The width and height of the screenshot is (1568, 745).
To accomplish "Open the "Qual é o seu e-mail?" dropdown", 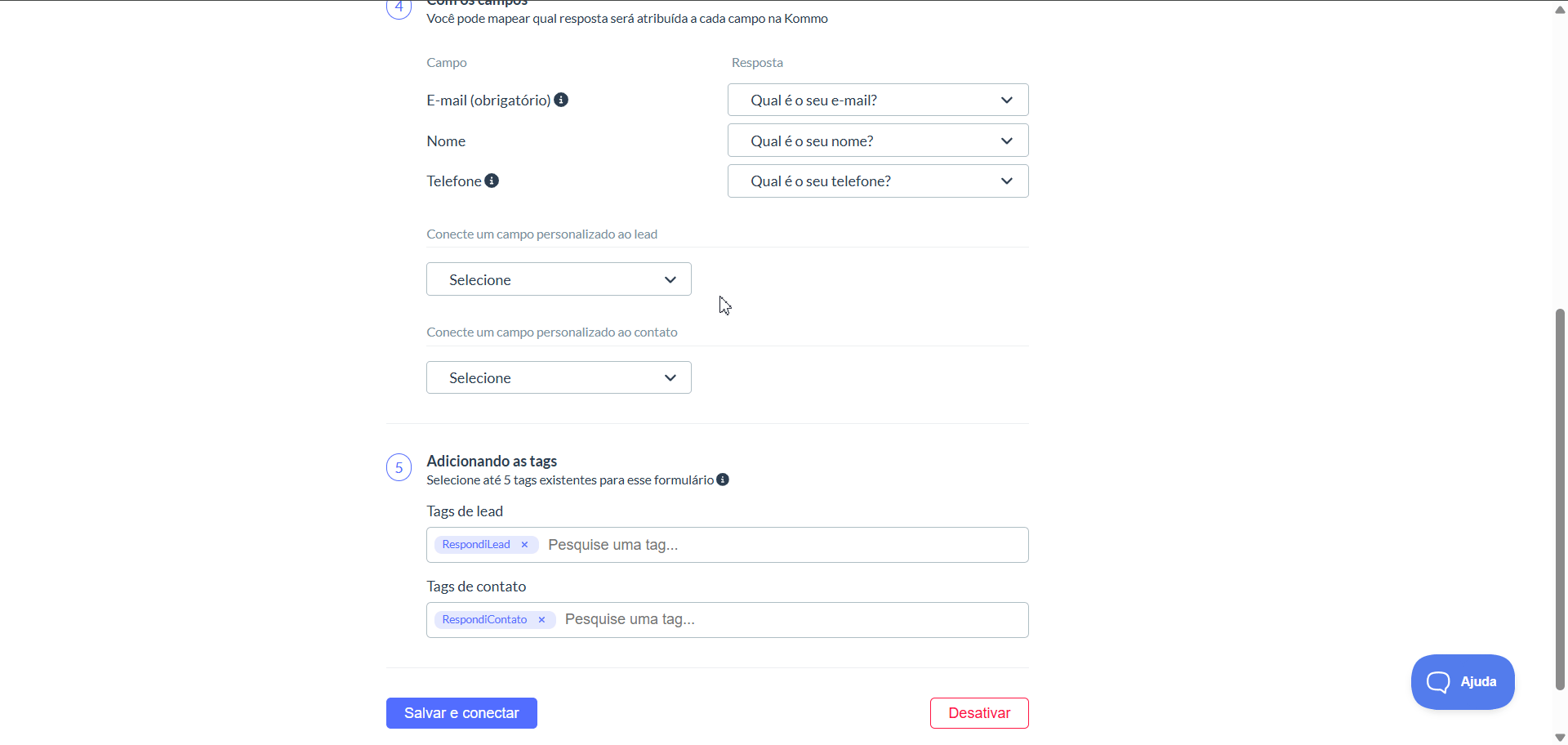I will tap(877, 100).
